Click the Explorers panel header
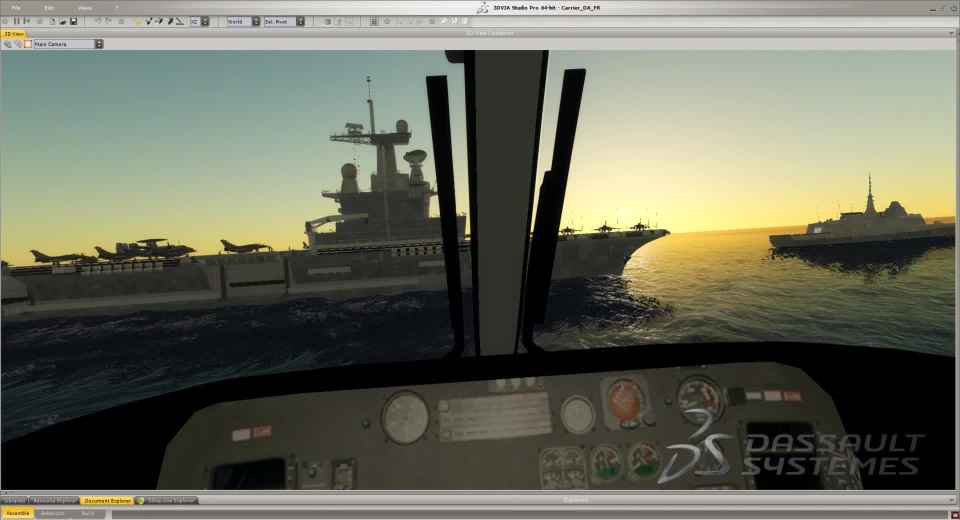Viewport: 960px width, 520px height. click(x=576, y=500)
